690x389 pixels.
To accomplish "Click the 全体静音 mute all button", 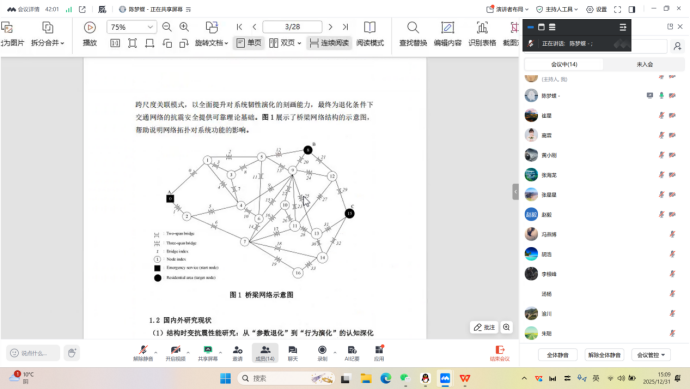I will [558, 355].
